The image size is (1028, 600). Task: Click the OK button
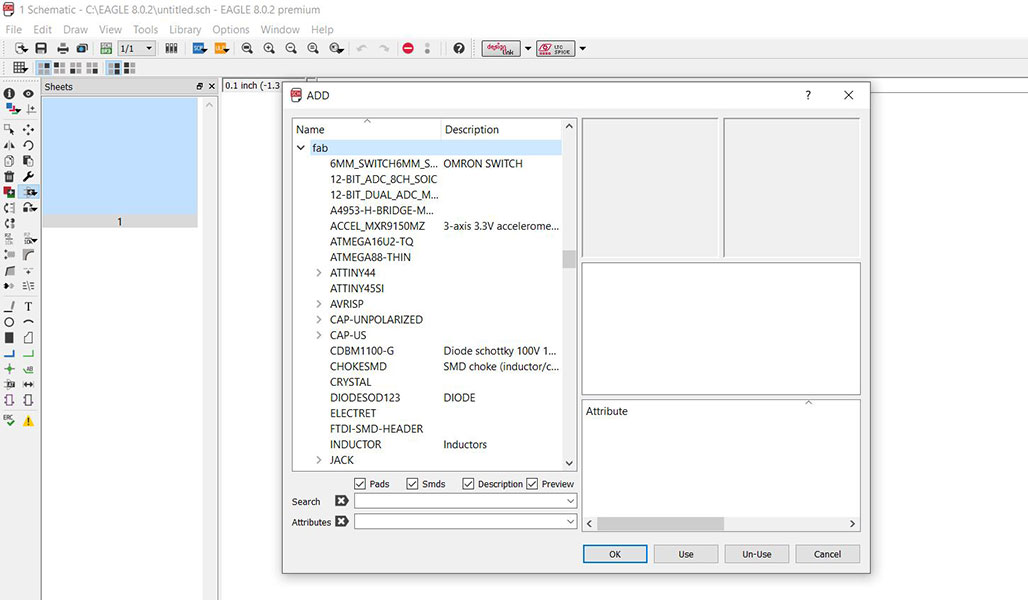615,554
